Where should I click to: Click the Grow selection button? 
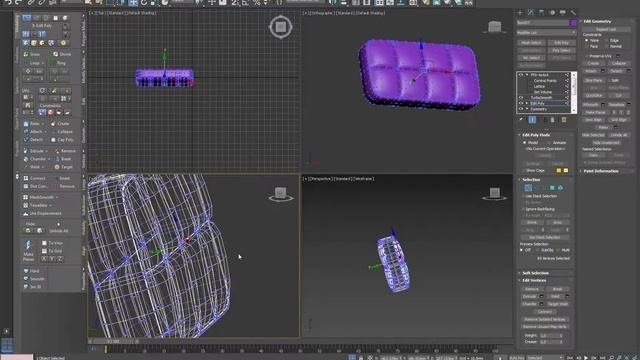click(x=558, y=222)
